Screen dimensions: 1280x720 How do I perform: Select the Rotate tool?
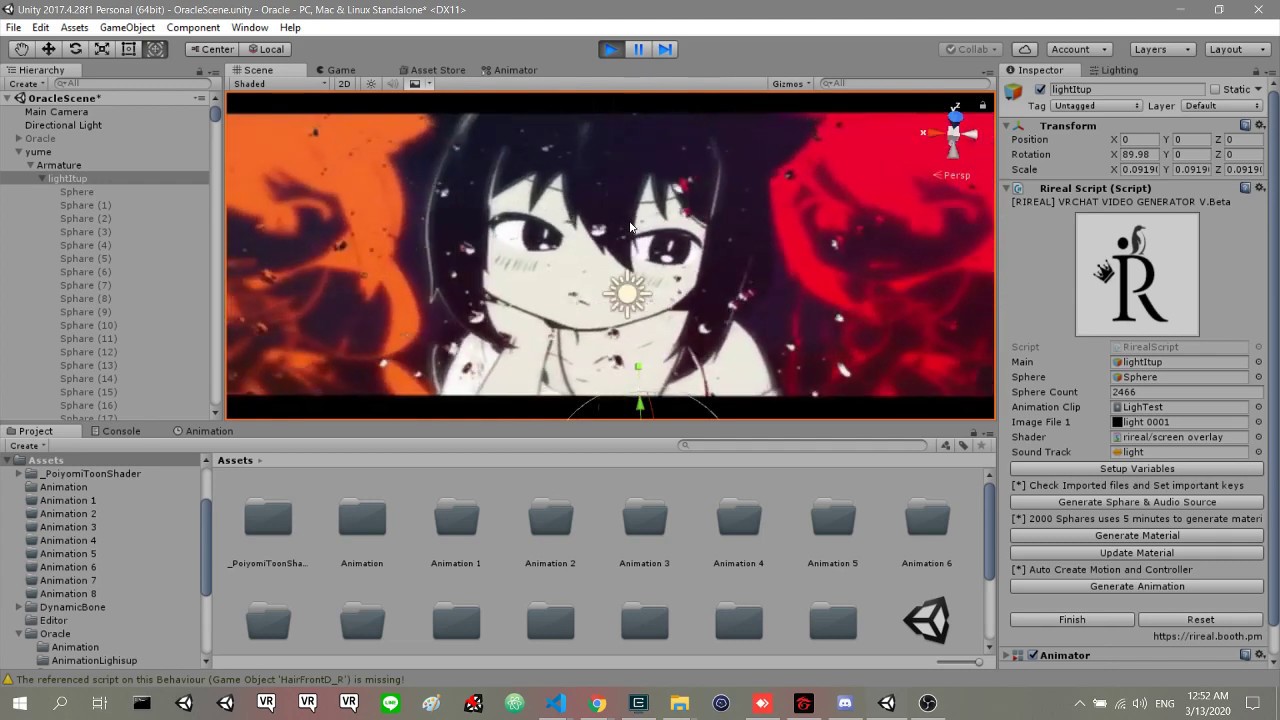click(x=75, y=49)
